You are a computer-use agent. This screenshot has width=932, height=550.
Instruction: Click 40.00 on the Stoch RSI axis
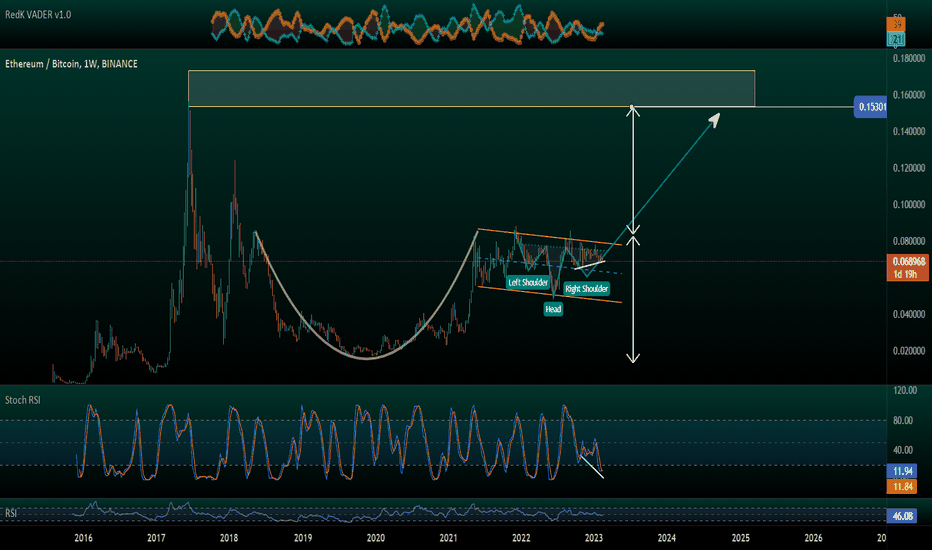903,450
